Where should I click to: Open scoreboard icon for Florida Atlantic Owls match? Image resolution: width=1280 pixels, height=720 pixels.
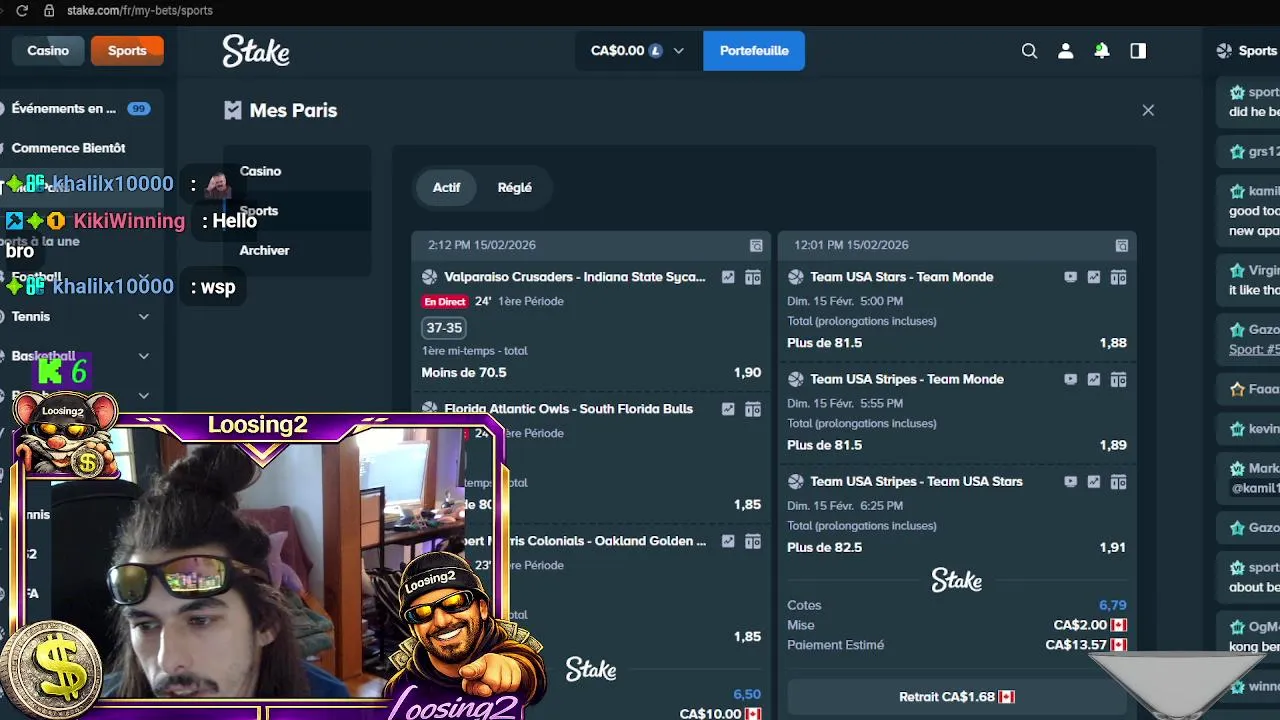point(753,409)
